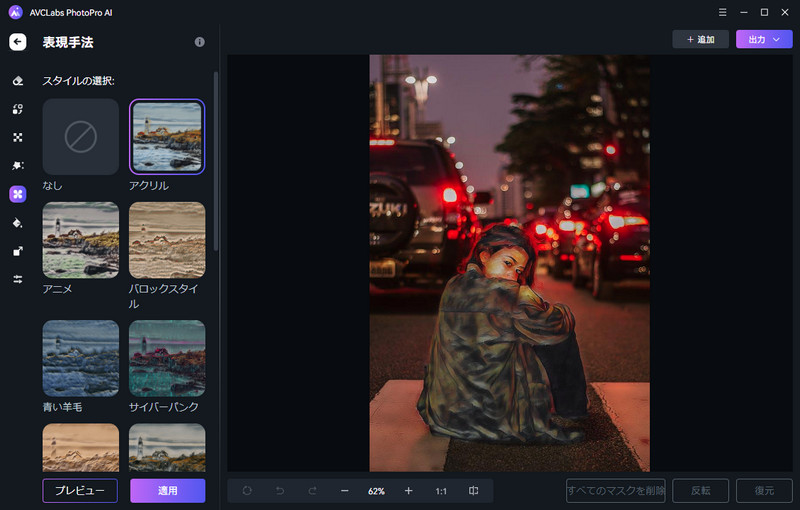Zoom in with the plus button

409,491
